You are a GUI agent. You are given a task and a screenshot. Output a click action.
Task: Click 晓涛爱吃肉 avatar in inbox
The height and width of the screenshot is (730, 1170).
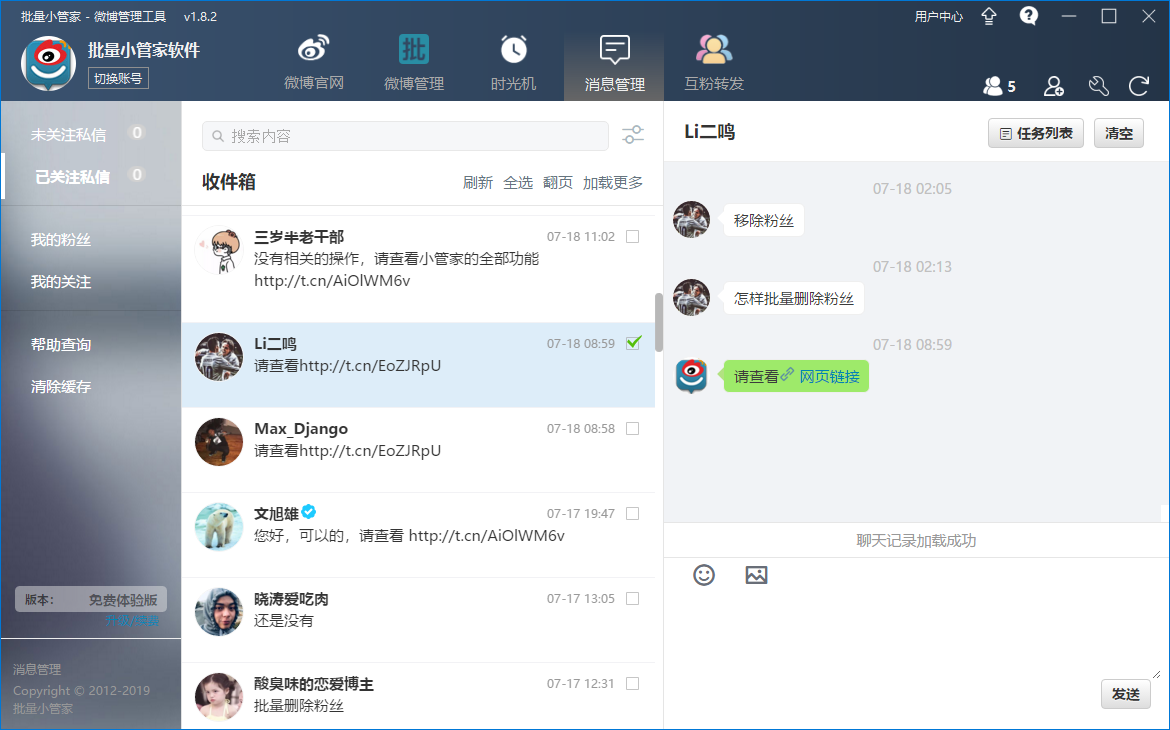pyautogui.click(x=219, y=612)
